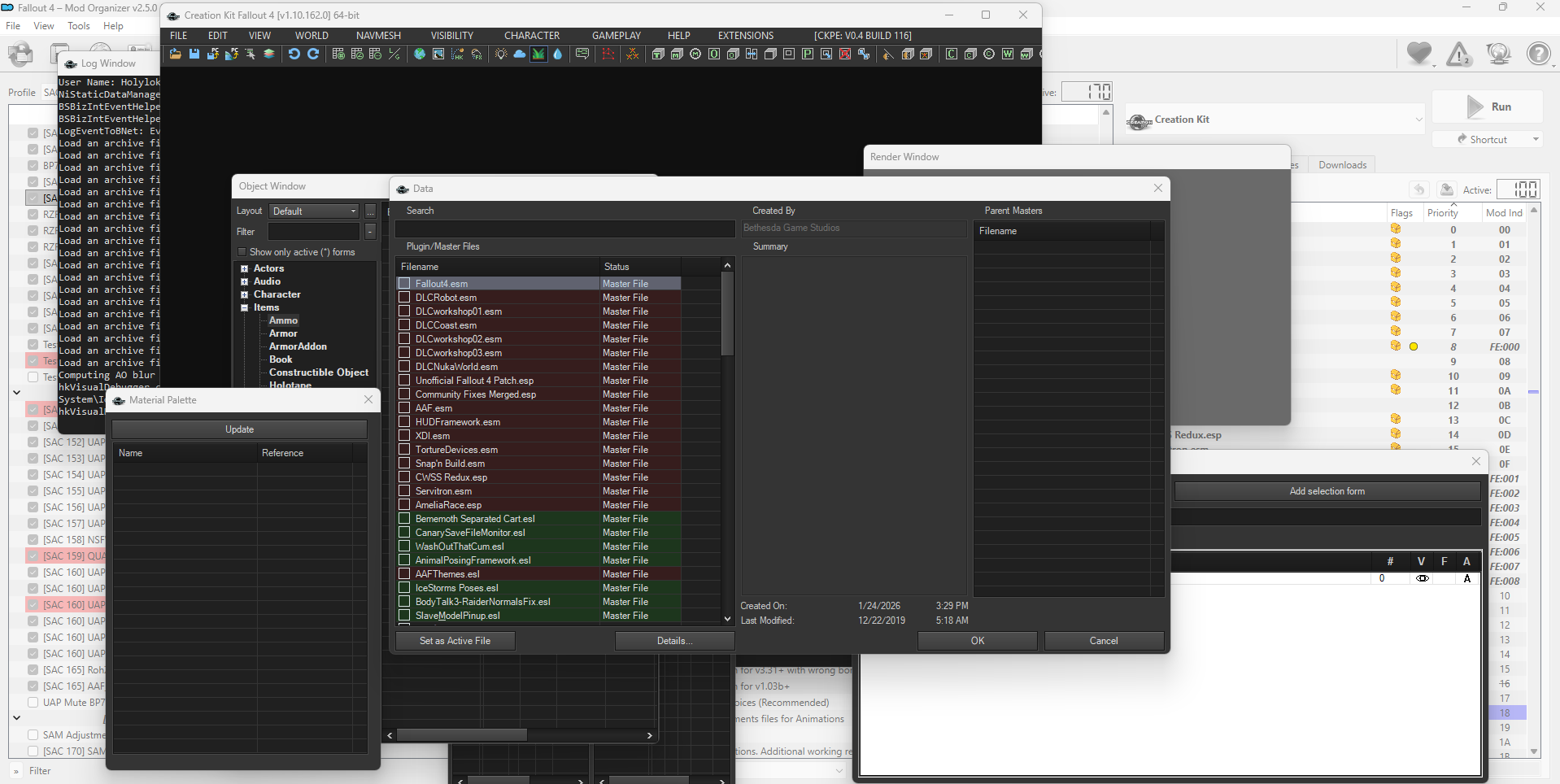Open the GAMEPLAY menu
This screenshot has width=1560, height=784.
point(617,36)
